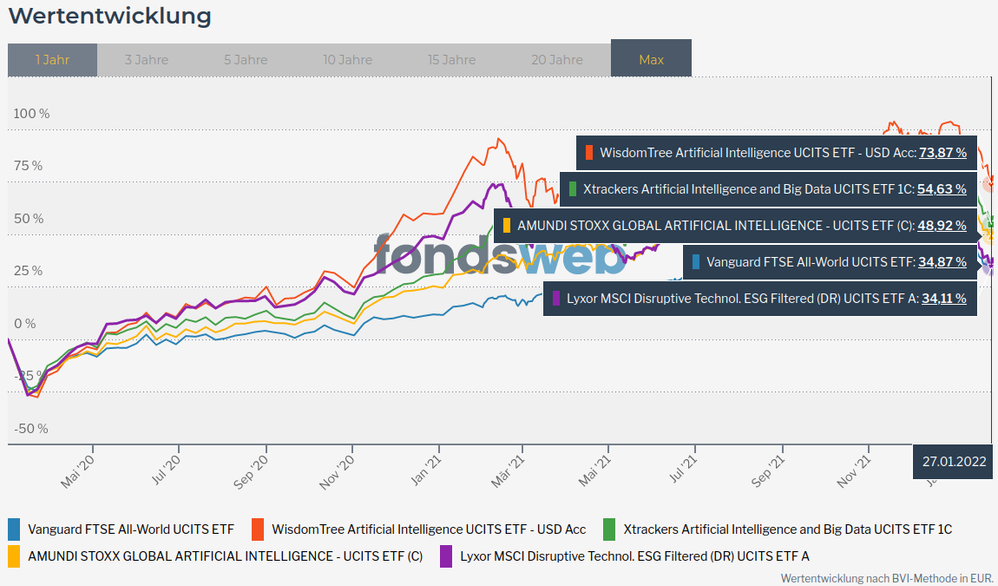This screenshot has width=998, height=586.
Task: Select the 10 Jahre period tab
Action: coord(347,60)
